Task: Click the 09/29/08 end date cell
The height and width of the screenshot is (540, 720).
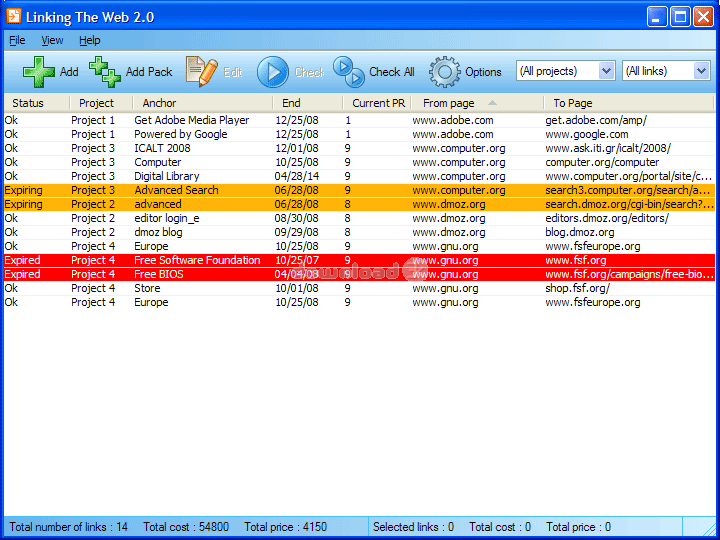Action: 297,232
